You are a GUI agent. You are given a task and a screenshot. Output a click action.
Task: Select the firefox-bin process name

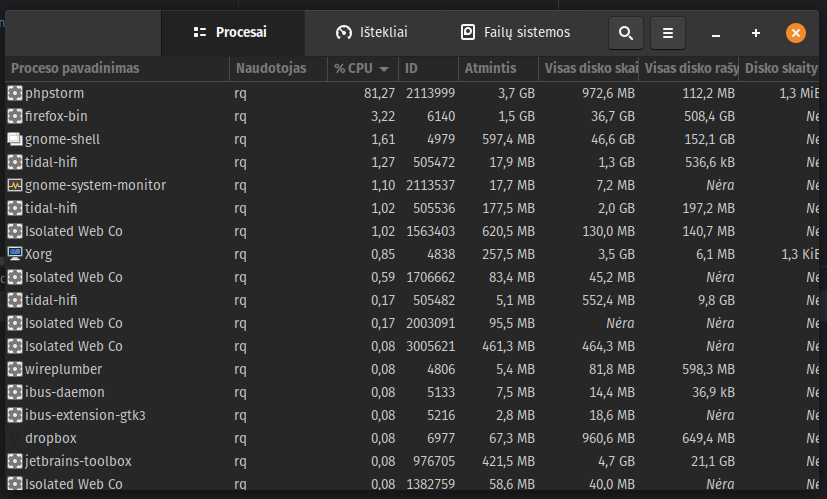(56, 117)
